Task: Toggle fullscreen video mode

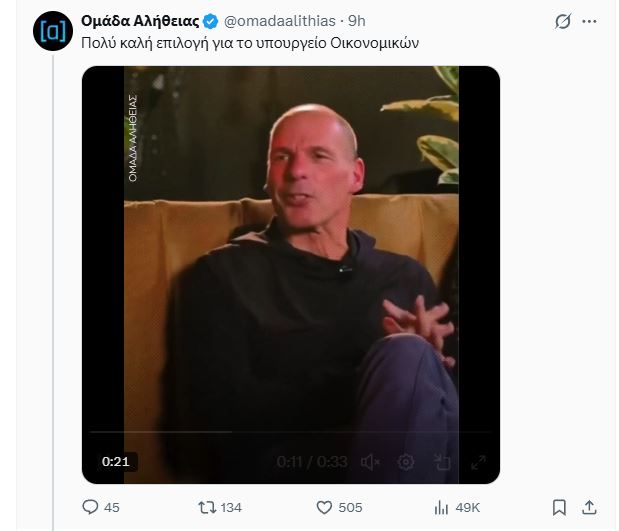Action: (479, 462)
